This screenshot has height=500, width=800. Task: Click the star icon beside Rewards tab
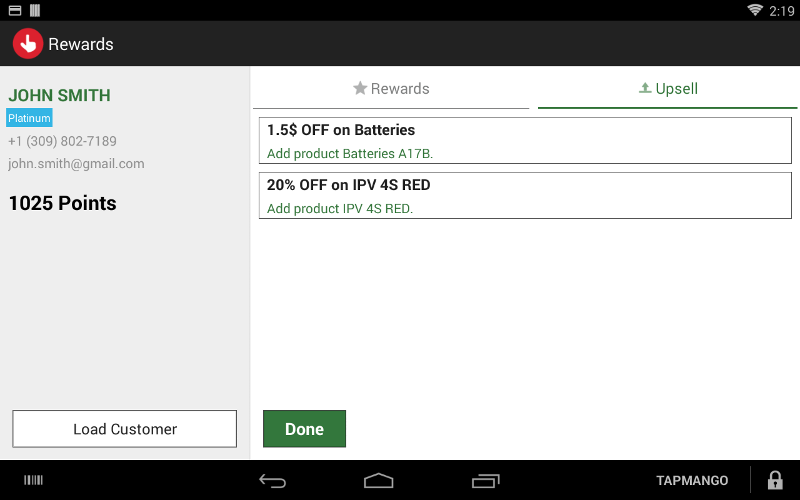coord(360,89)
